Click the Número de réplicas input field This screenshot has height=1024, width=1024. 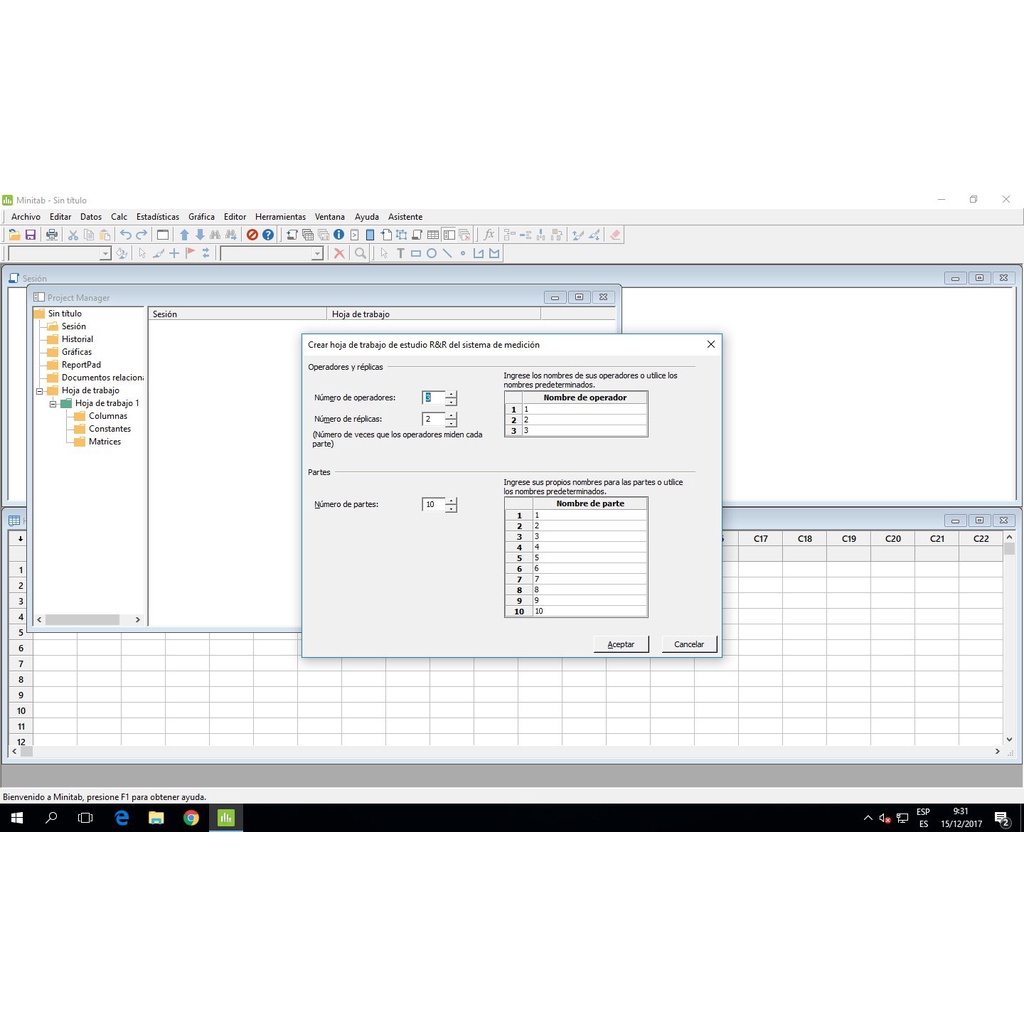pyautogui.click(x=433, y=419)
